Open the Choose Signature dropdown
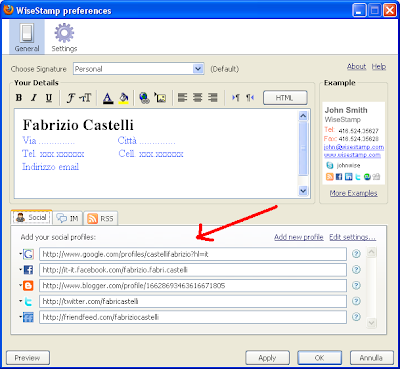Viewport: 400px width, 369px height. (x=139, y=69)
